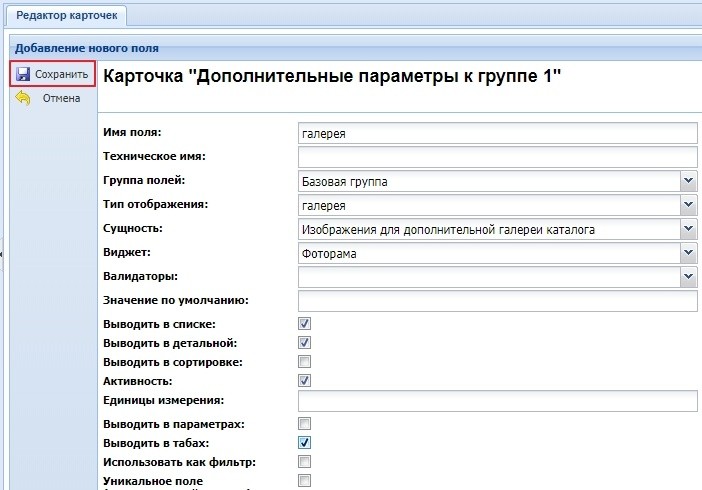This screenshot has width=702, height=490.
Task: Uncheck the Выводить в табах checkbox
Action: tap(305, 442)
